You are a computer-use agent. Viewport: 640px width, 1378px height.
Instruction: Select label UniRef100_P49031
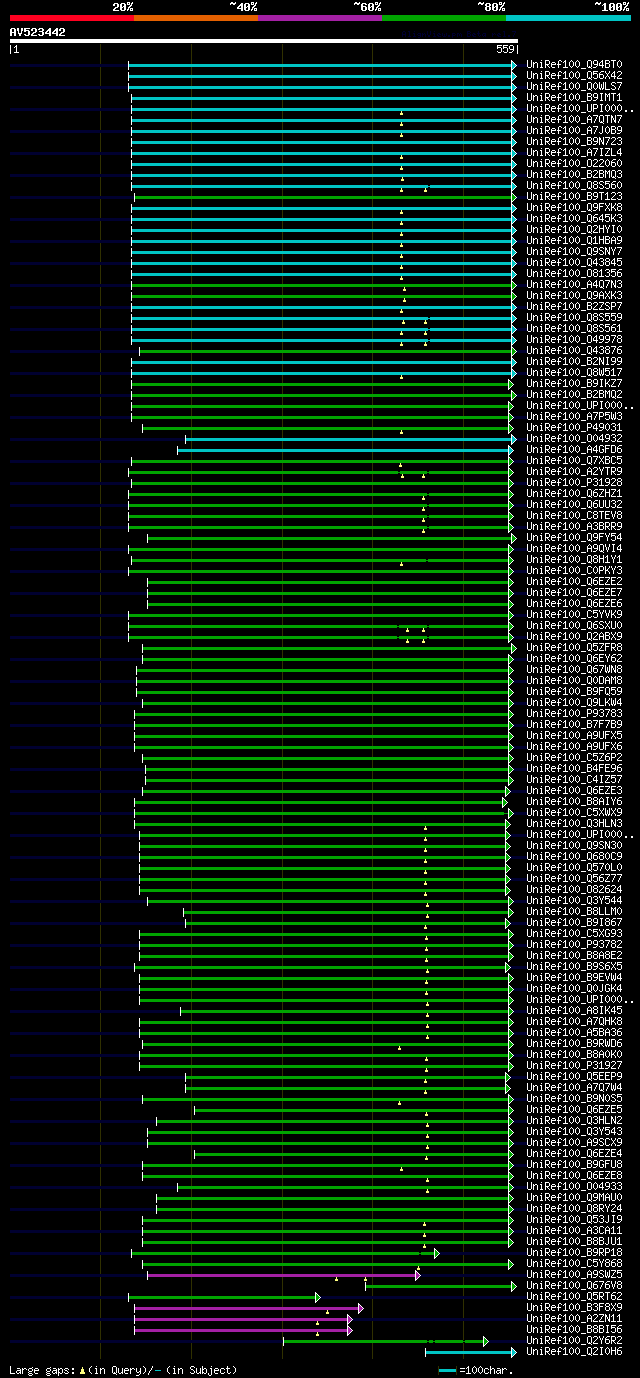tap(574, 428)
